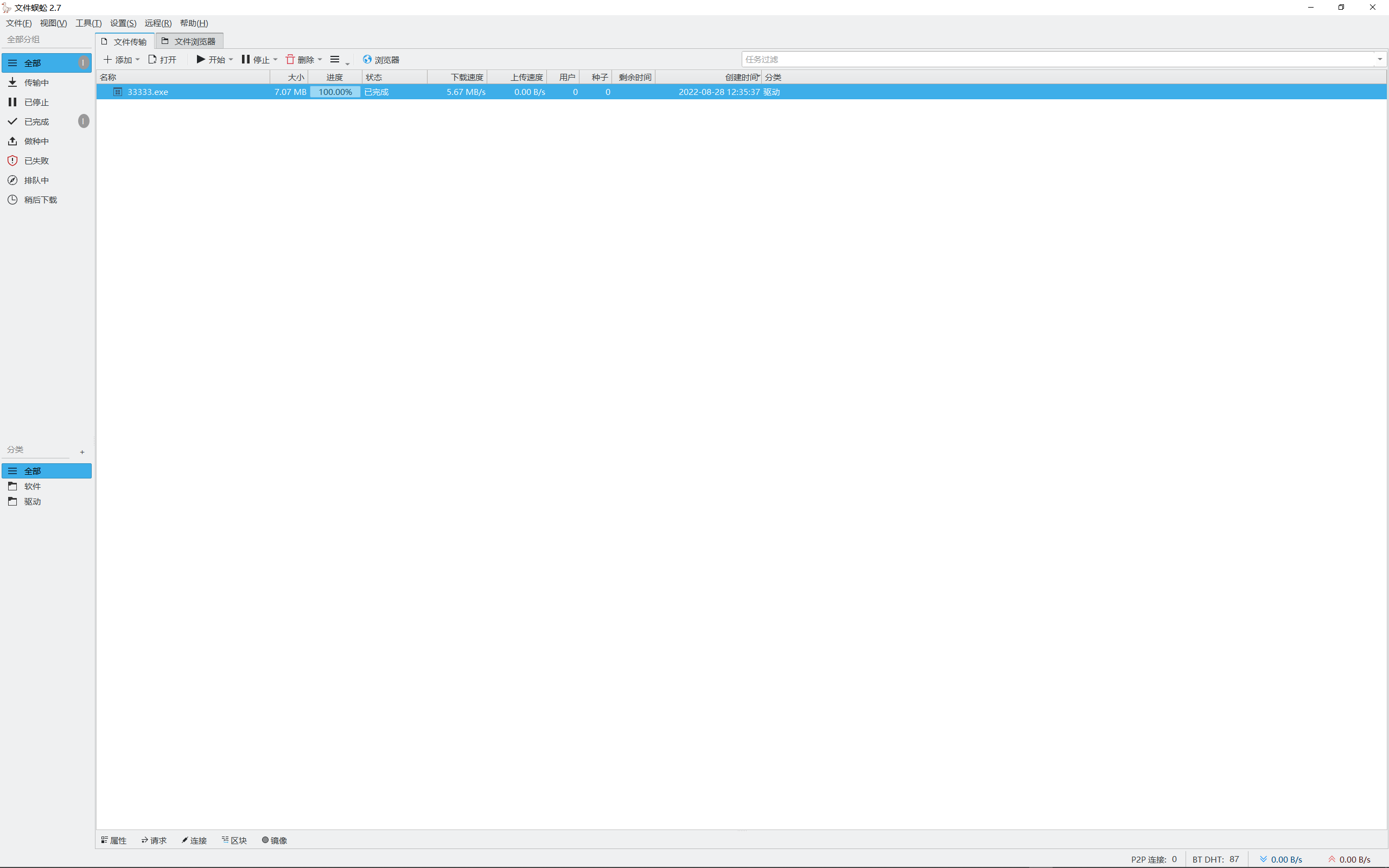Click the 打开 (open) toolbar button
This screenshot has width=1389, height=868.
tap(162, 60)
